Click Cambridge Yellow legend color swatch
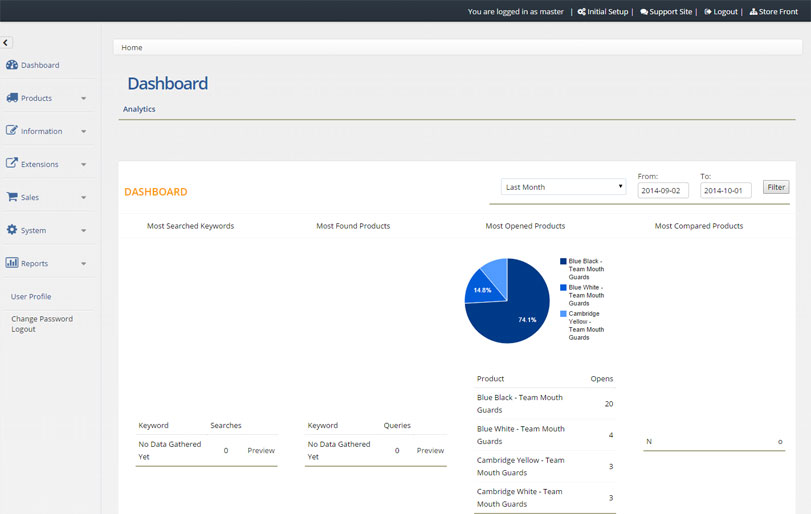The width and height of the screenshot is (811, 514). (563, 314)
